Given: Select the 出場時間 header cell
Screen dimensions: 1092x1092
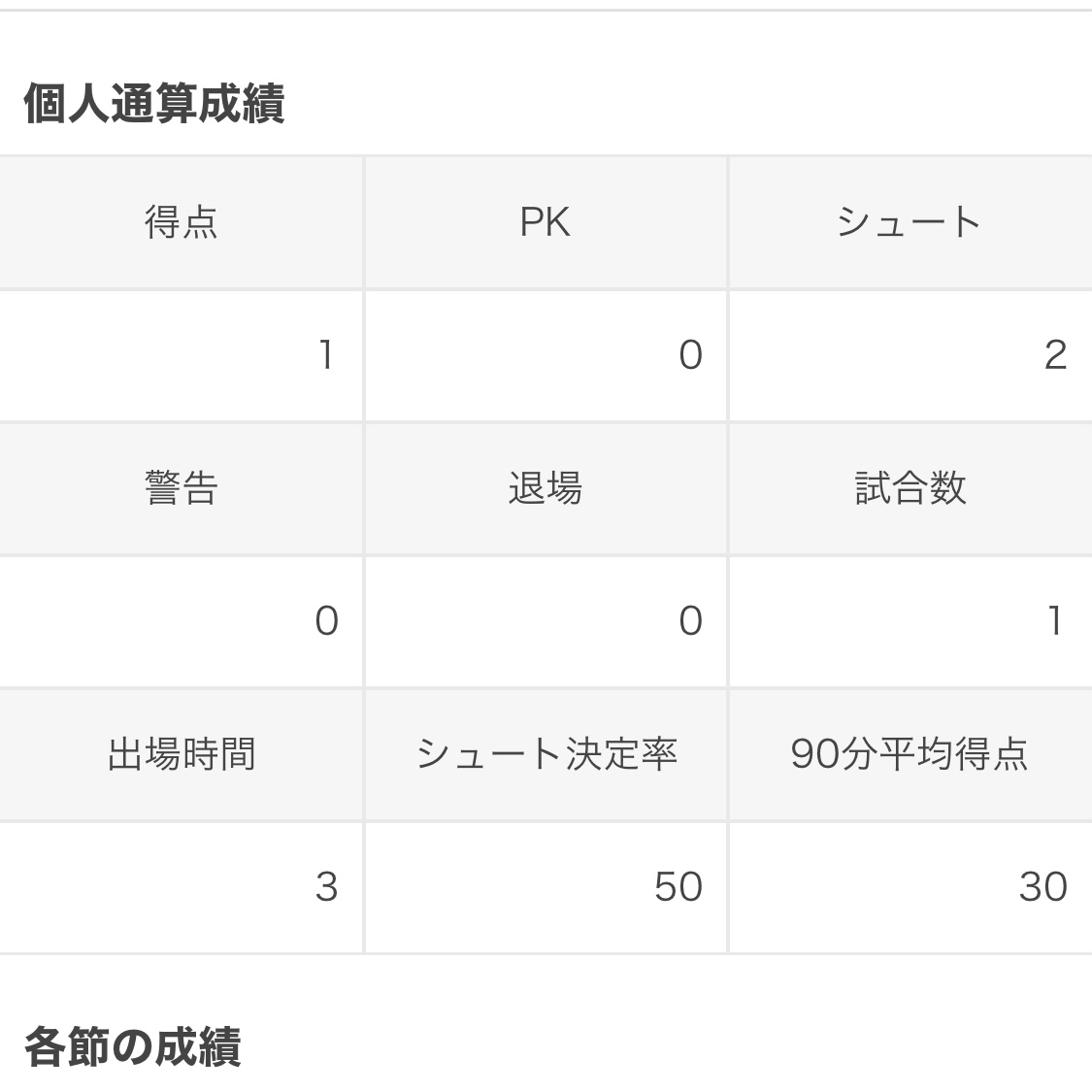Looking at the screenshot, I should coord(182,754).
